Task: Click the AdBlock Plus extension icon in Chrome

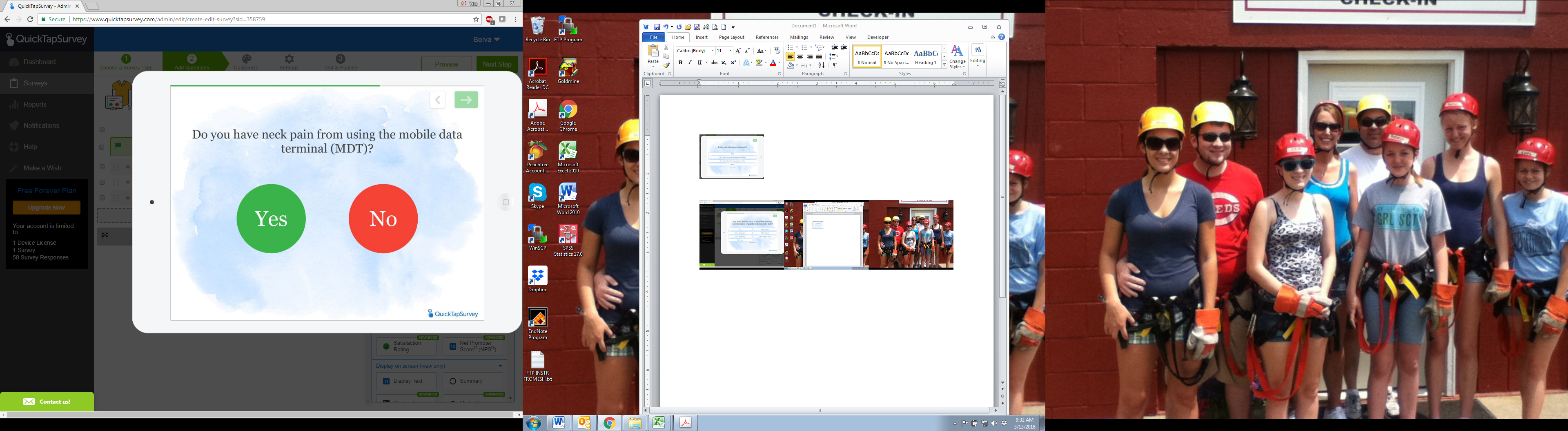Action: pyautogui.click(x=490, y=20)
